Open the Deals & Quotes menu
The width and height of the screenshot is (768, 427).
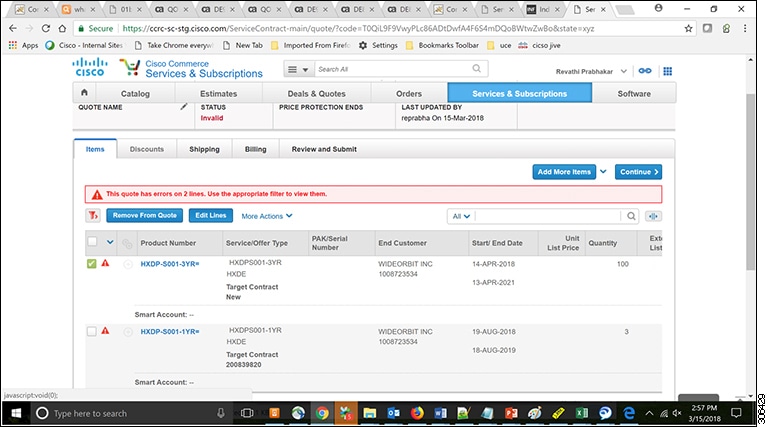(316, 94)
